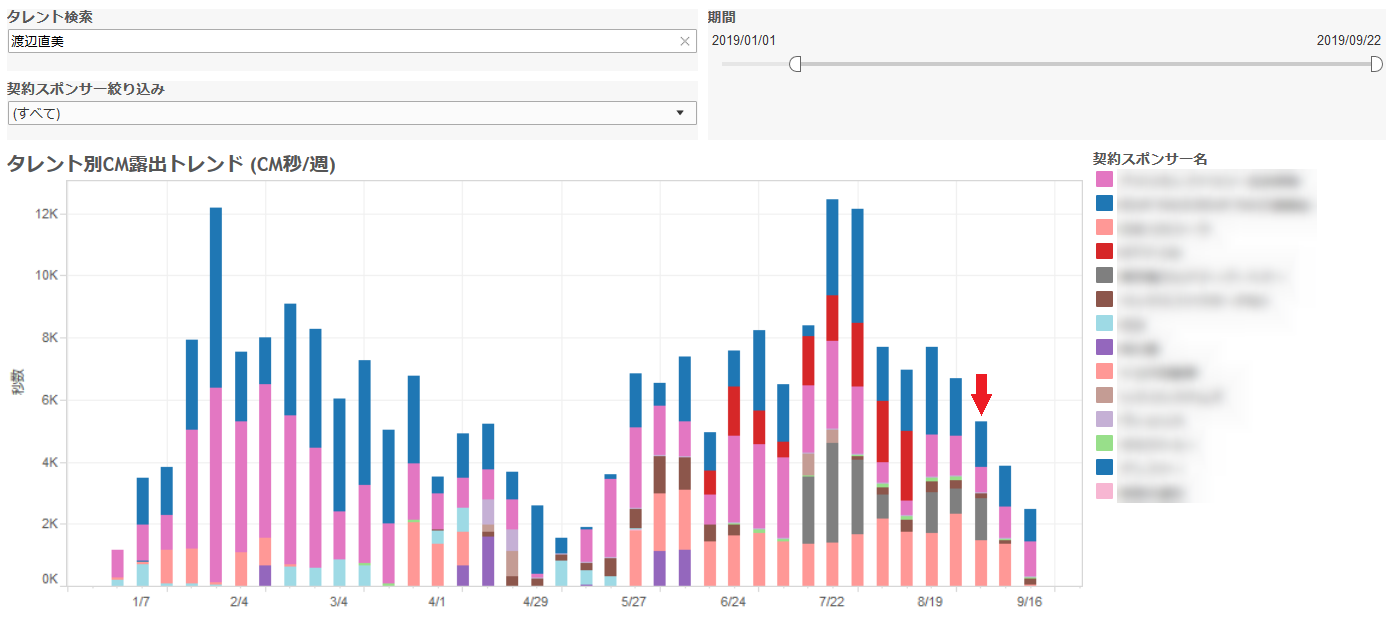Click the right handle of the 期間 slider
The height and width of the screenshot is (623, 1397).
tap(1376, 64)
